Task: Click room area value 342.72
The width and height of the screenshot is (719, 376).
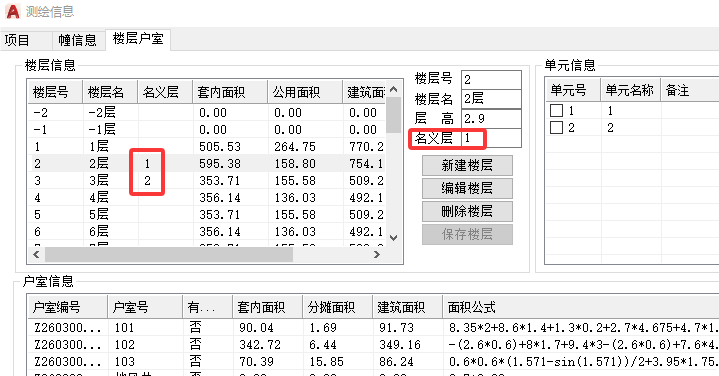Action: [x=260, y=345]
